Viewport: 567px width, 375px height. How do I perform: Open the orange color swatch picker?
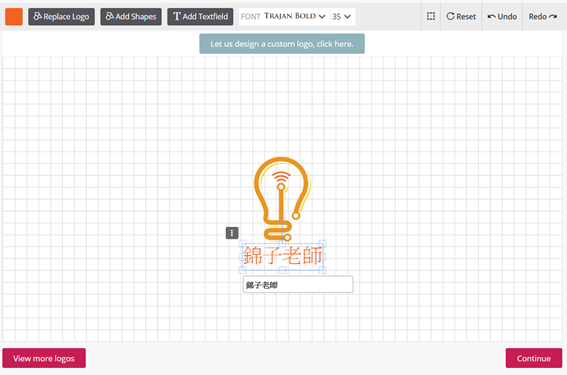coord(14,17)
